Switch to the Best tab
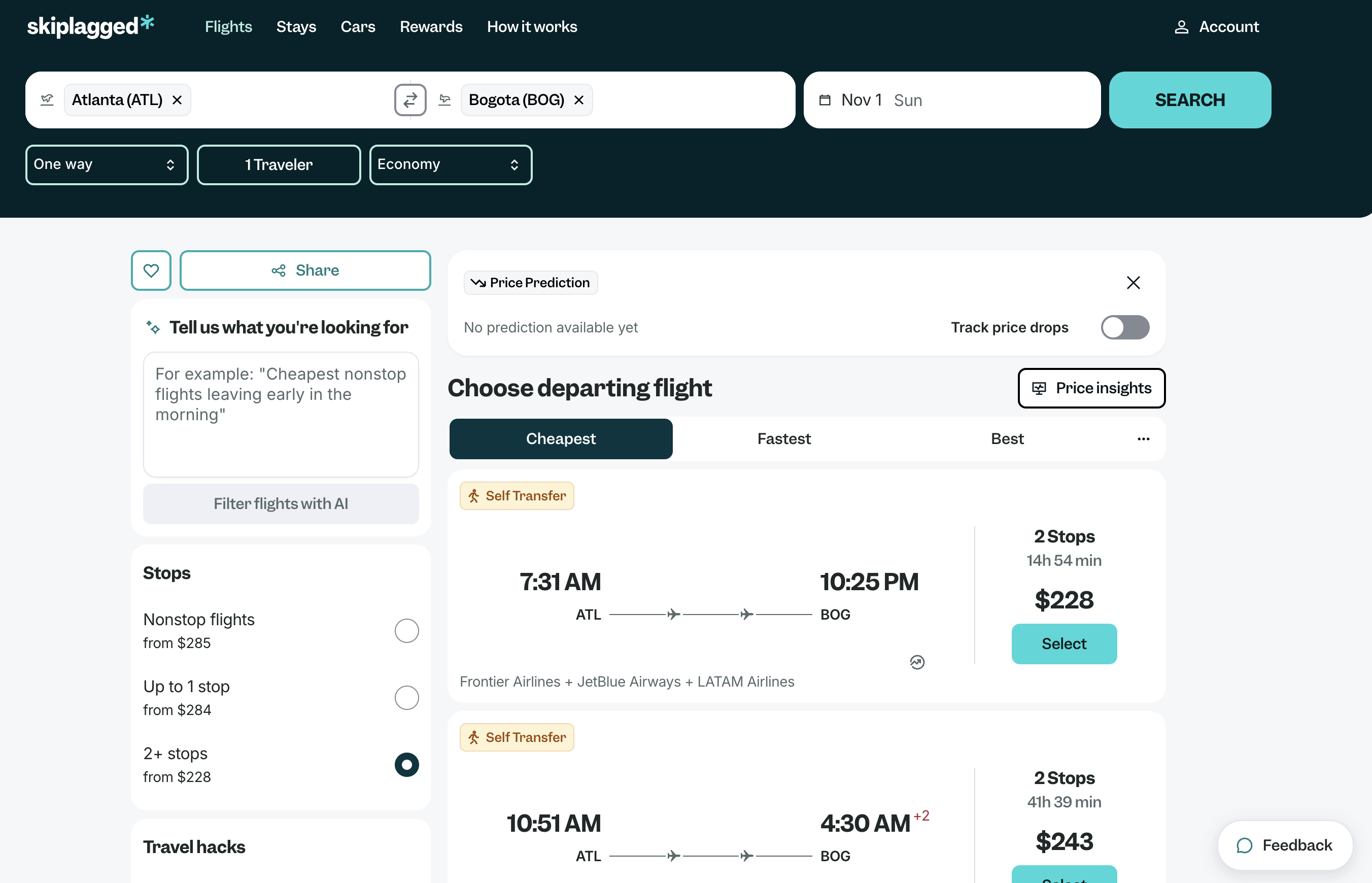Viewport: 1372px width, 883px height. [x=1007, y=438]
